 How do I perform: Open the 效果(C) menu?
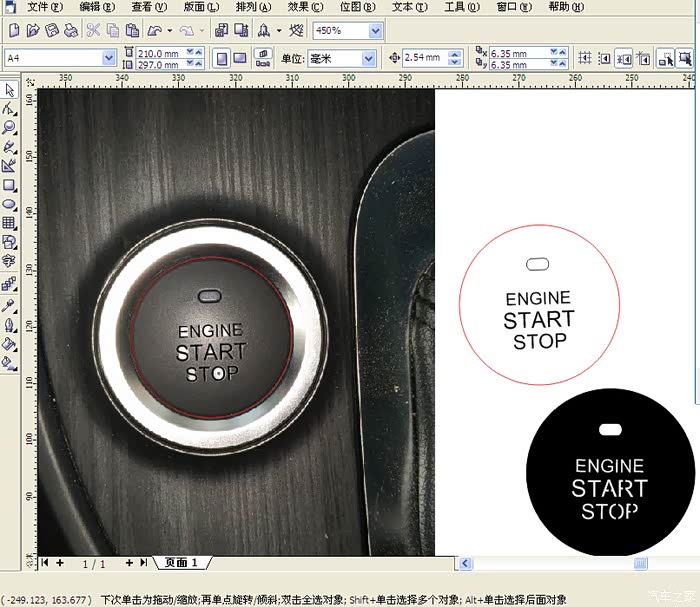[304, 6]
